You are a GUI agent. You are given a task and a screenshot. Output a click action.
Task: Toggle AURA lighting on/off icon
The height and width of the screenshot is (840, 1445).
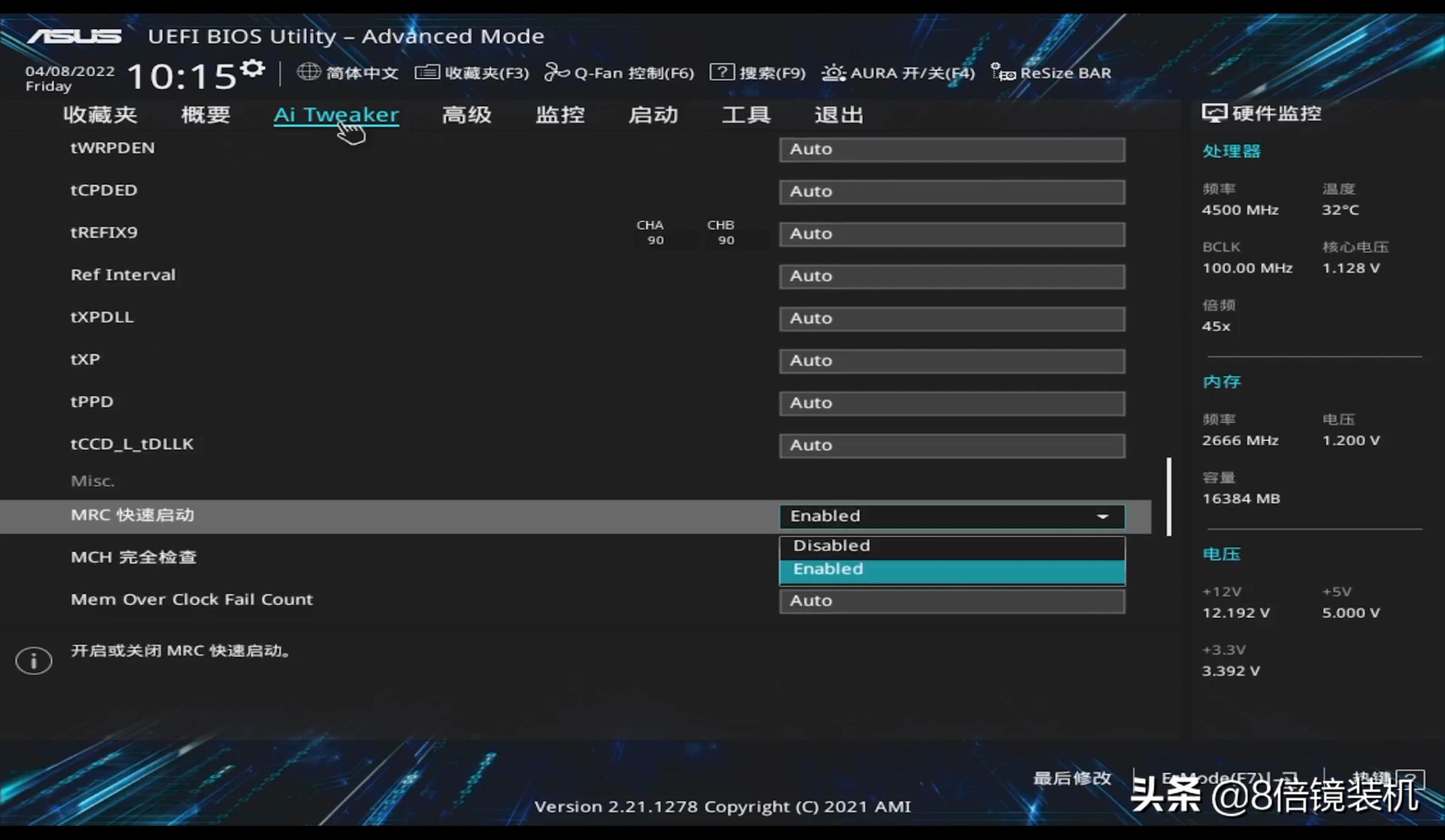[833, 72]
